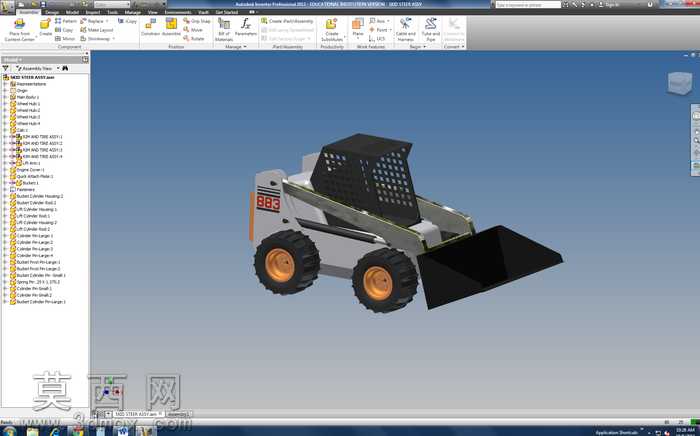
Task: Click Place from Content Center icon
Action: pyautogui.click(x=19, y=25)
